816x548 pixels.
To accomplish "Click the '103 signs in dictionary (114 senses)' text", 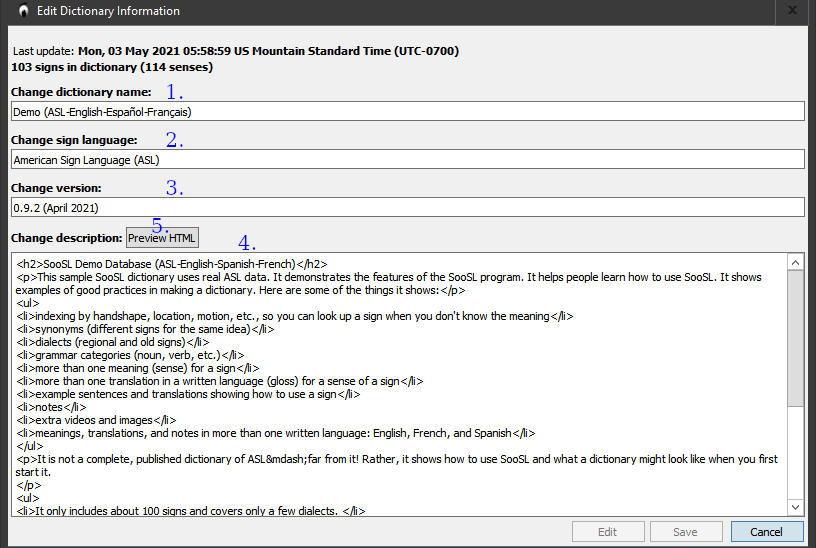I will [112, 67].
